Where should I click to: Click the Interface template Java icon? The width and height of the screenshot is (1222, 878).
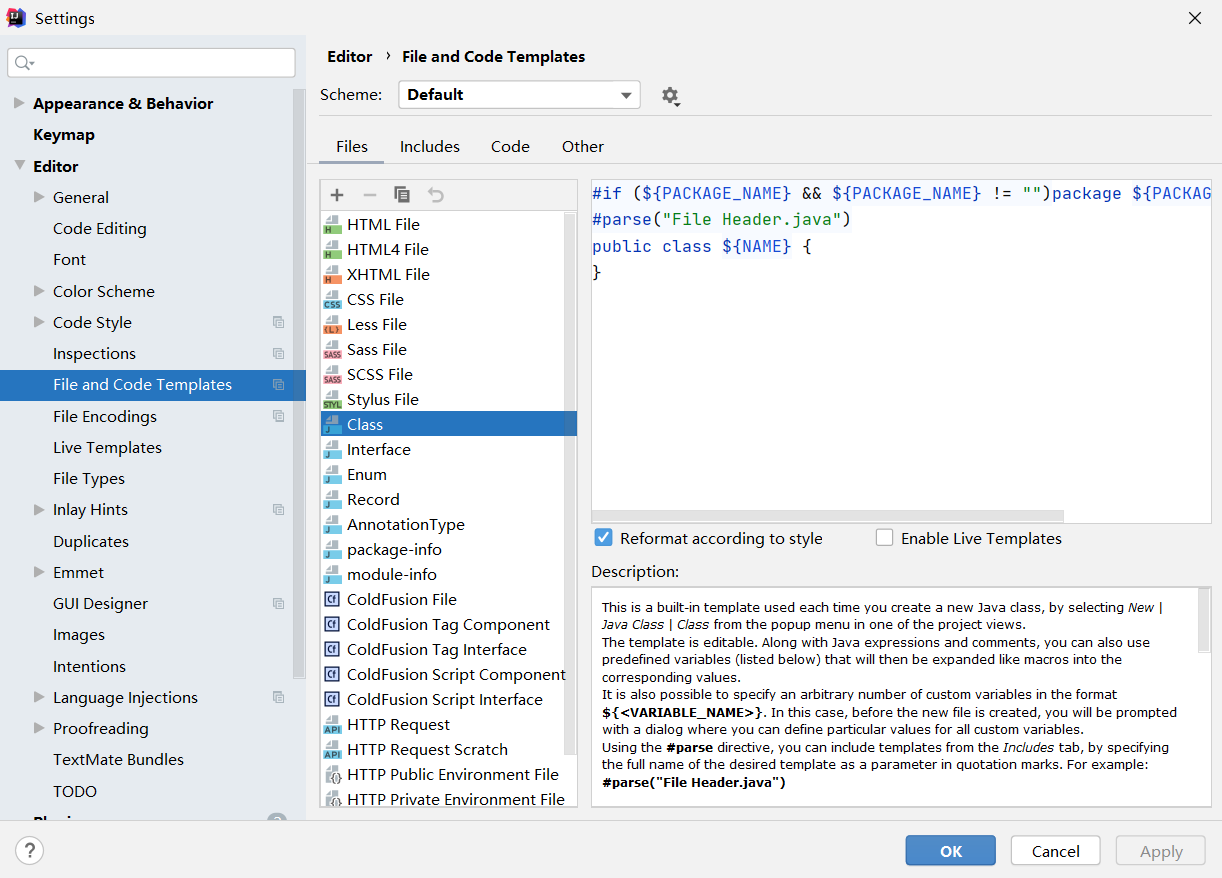332,450
